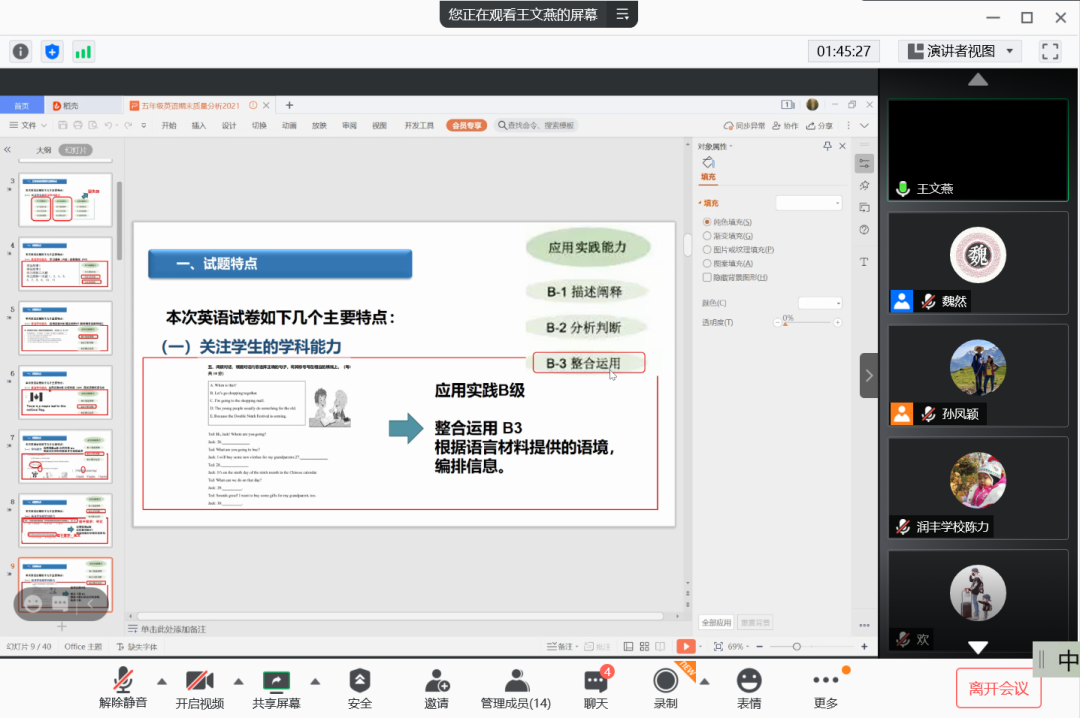Click the WPS fit-to-window zoom icon
The width and height of the screenshot is (1080, 718).
[718, 646]
